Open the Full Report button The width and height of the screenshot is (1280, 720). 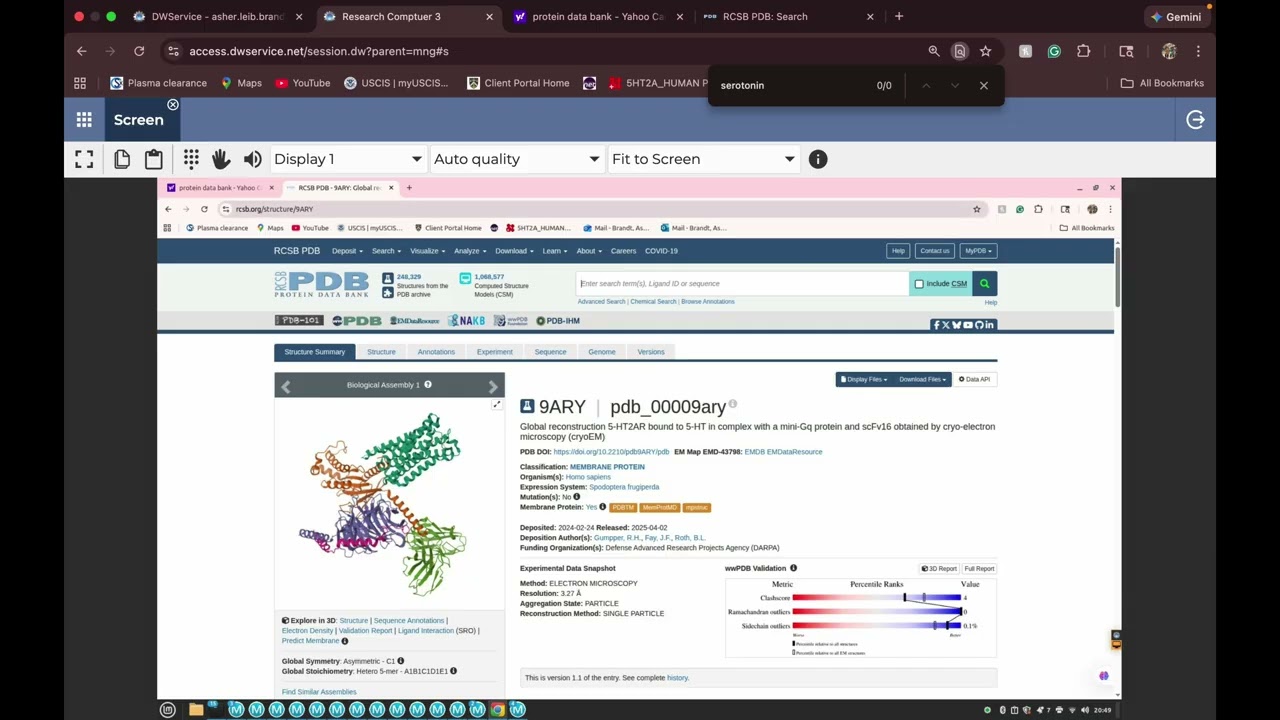point(979,569)
